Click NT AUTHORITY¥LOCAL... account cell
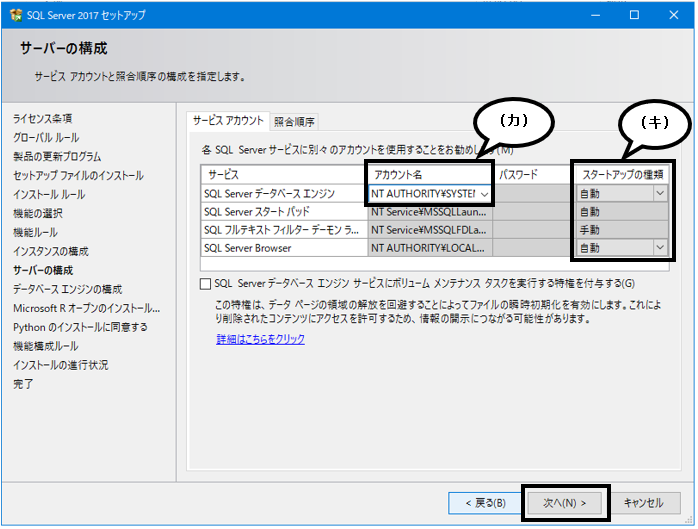The height and width of the screenshot is (529, 698). coord(430,248)
